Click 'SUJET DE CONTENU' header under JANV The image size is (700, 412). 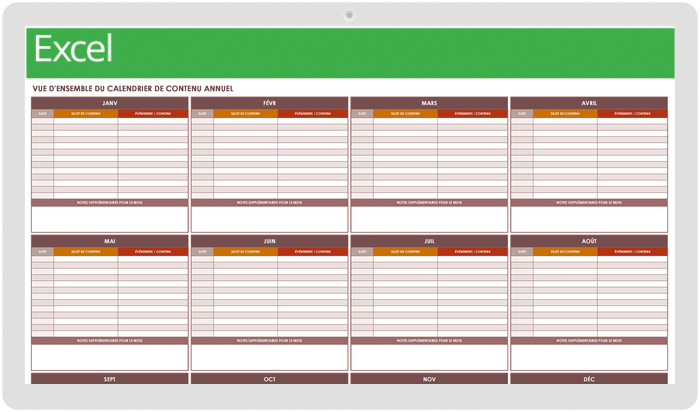[86, 114]
